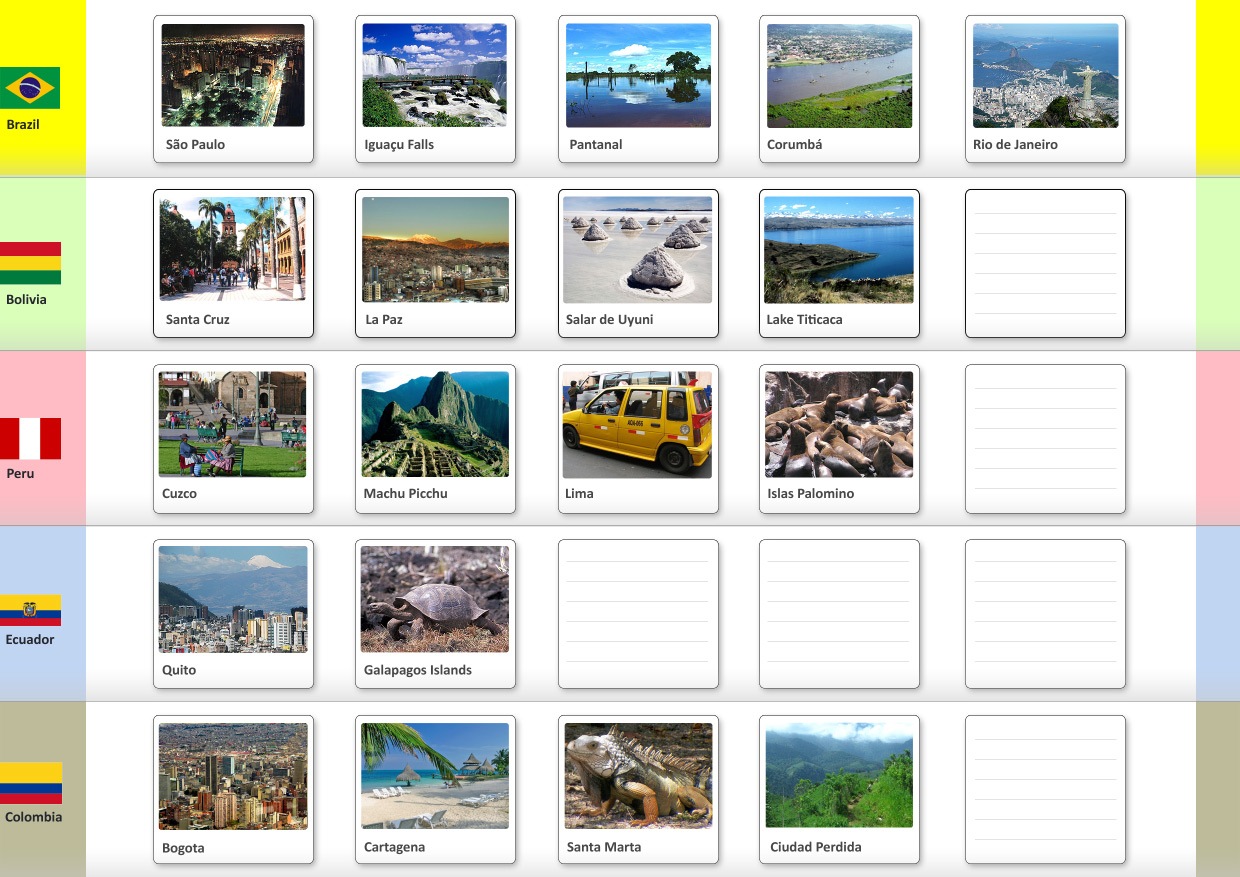Click the Machu Picchu caption
1240x877 pixels.
(x=406, y=493)
